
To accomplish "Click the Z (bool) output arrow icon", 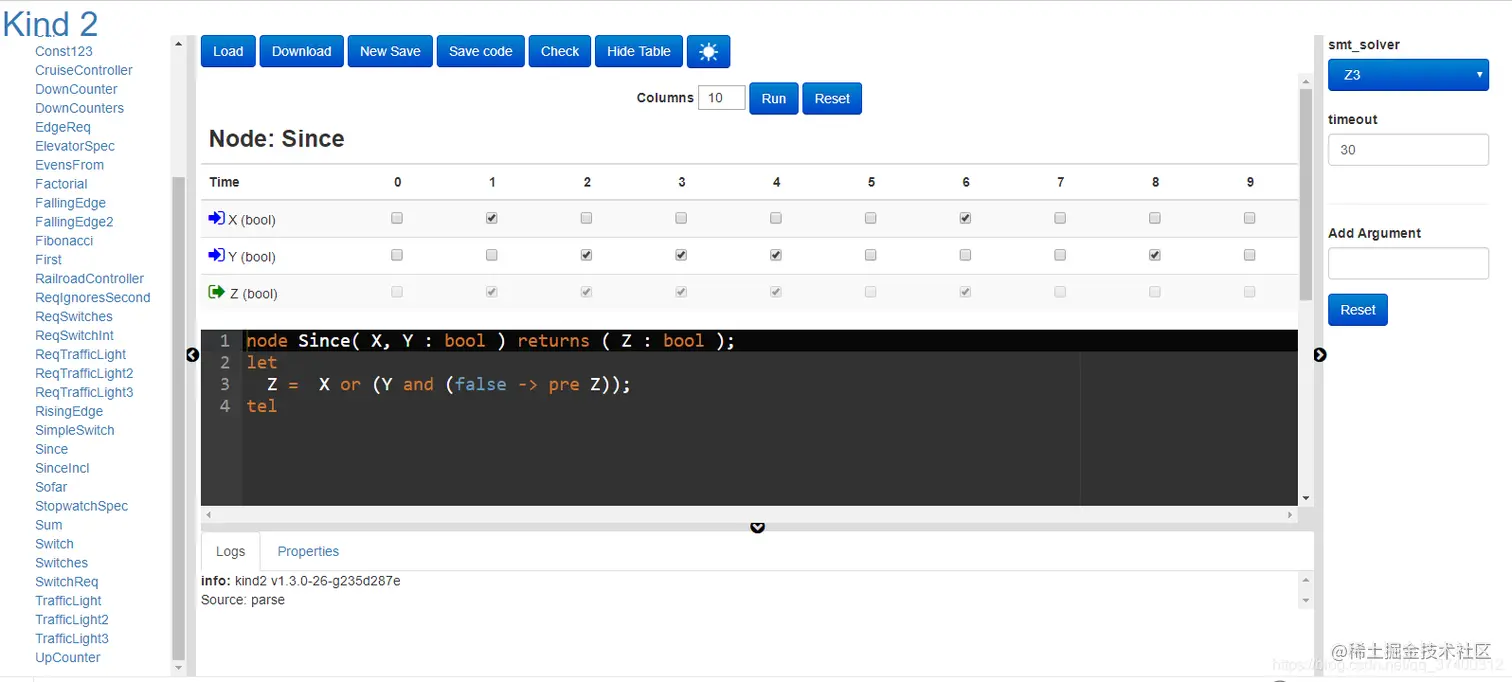I will tap(217, 292).
